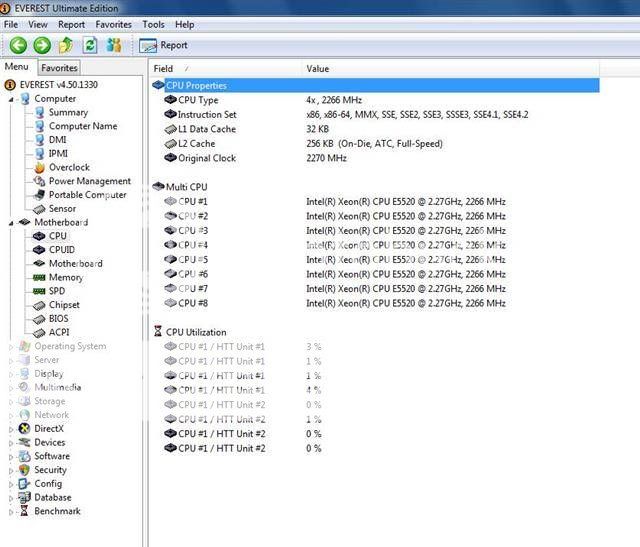This screenshot has height=547, width=640.
Task: Open the Report menu
Action: tap(71, 24)
